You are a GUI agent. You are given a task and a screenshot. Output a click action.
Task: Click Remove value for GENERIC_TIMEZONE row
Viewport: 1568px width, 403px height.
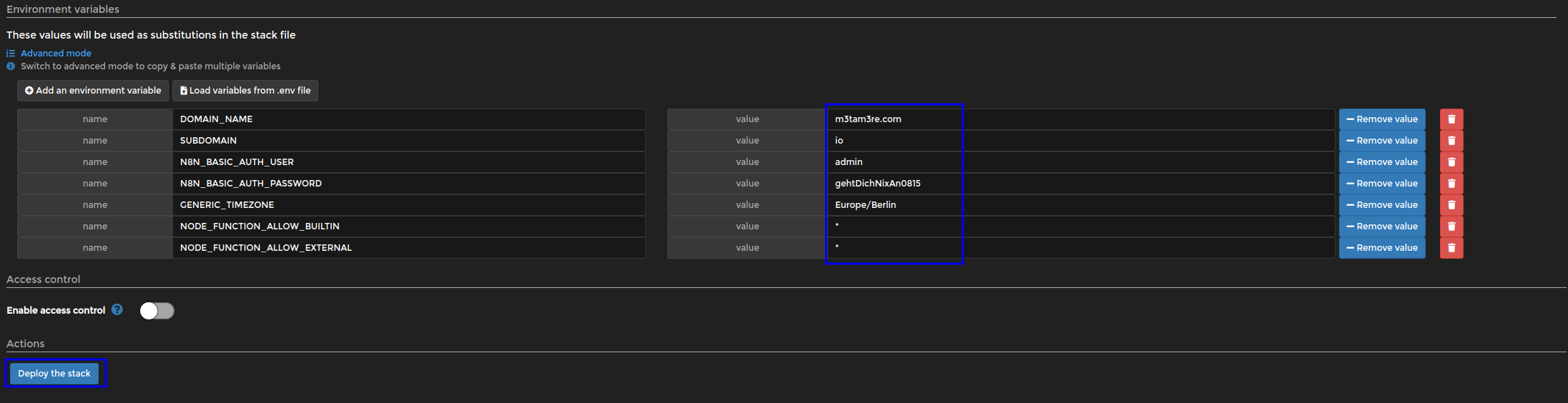coord(1381,205)
